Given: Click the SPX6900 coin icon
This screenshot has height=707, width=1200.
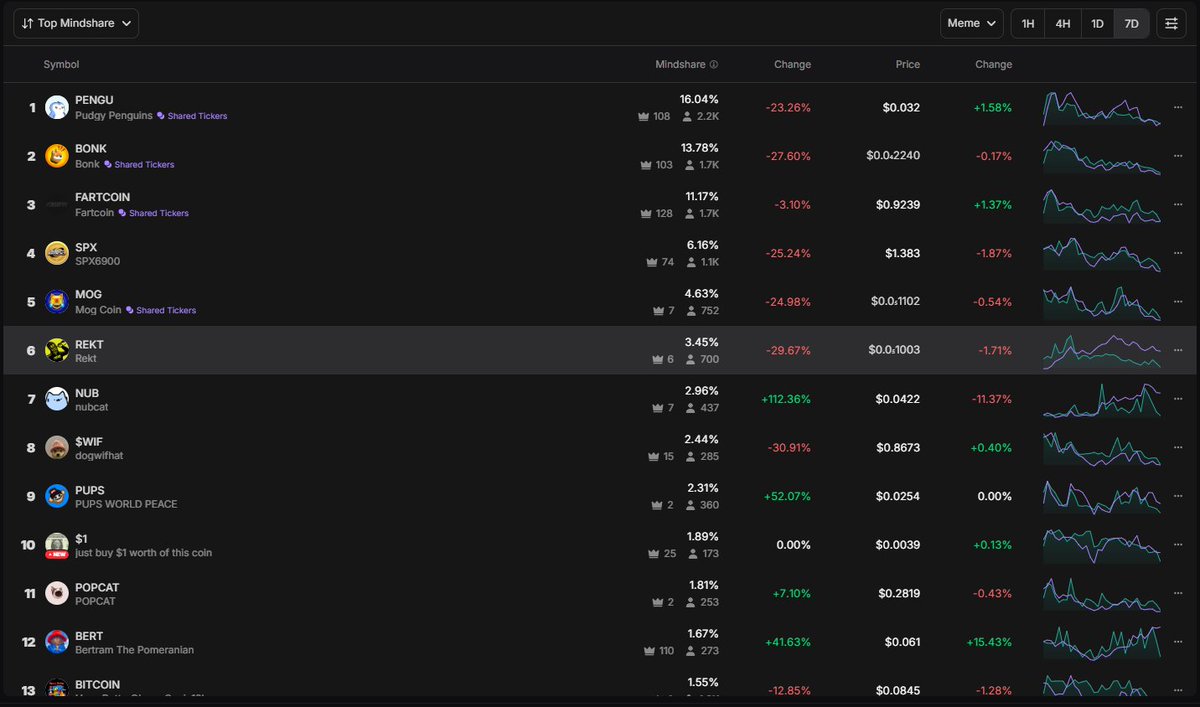Looking at the screenshot, I should (56, 253).
